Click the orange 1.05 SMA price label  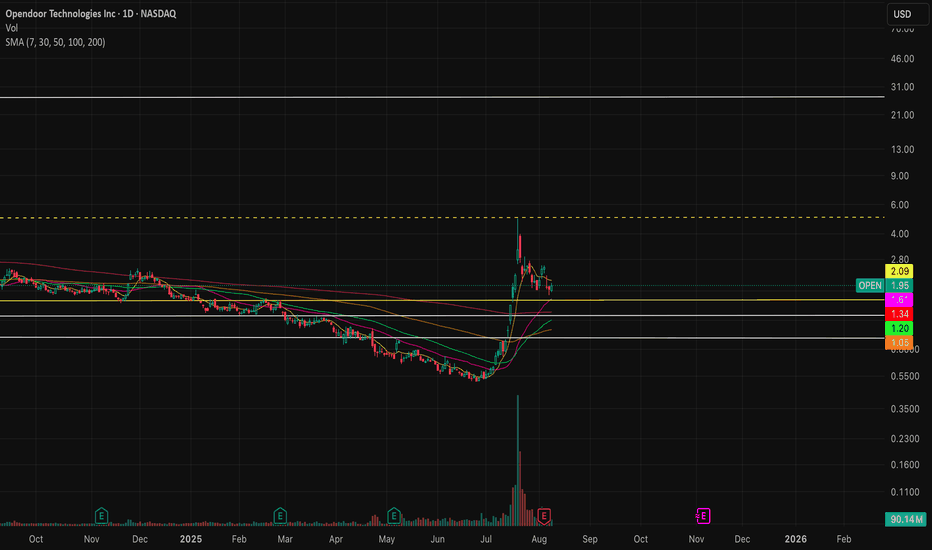[x=899, y=342]
